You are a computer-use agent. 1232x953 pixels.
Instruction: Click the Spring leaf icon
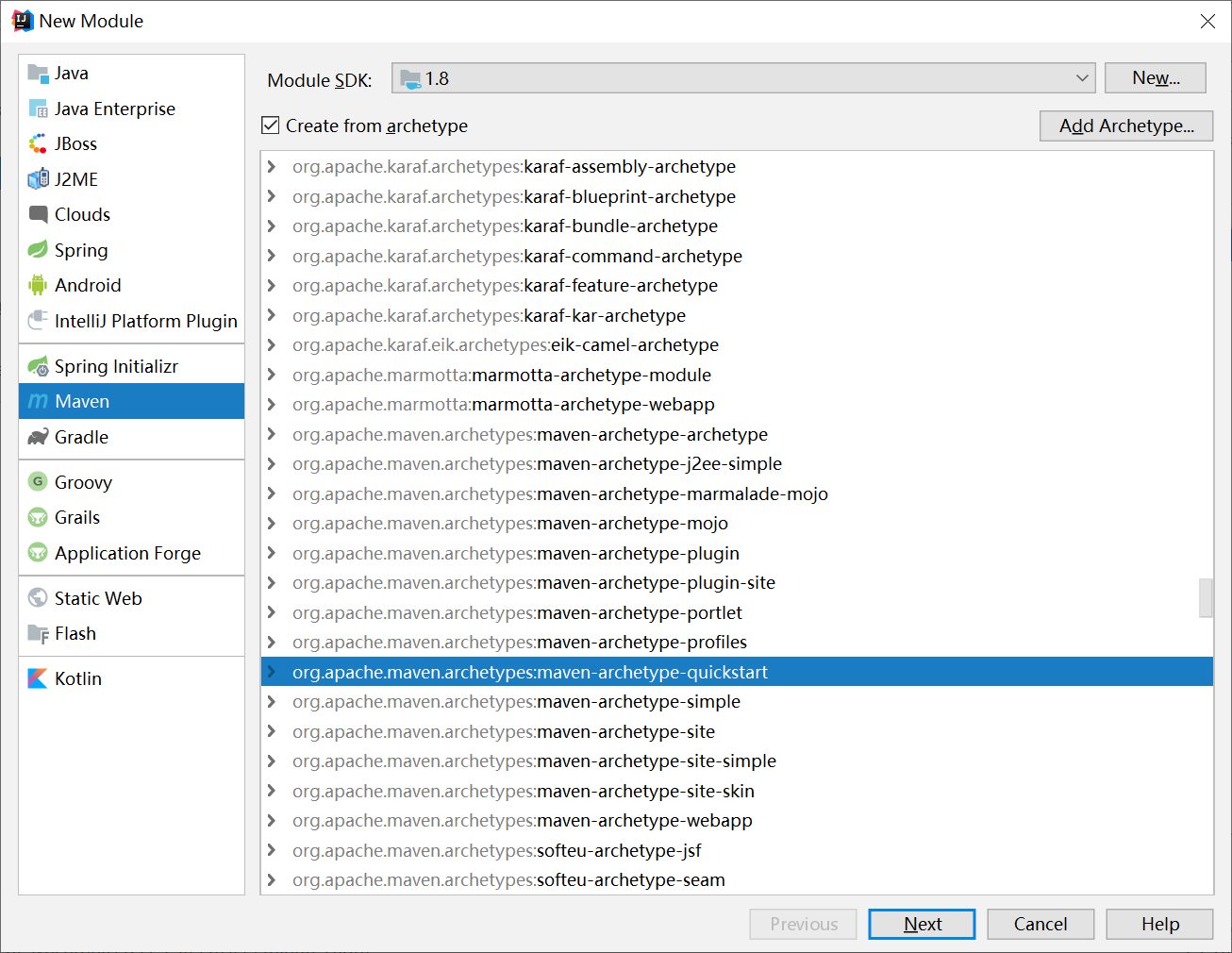coord(38,250)
